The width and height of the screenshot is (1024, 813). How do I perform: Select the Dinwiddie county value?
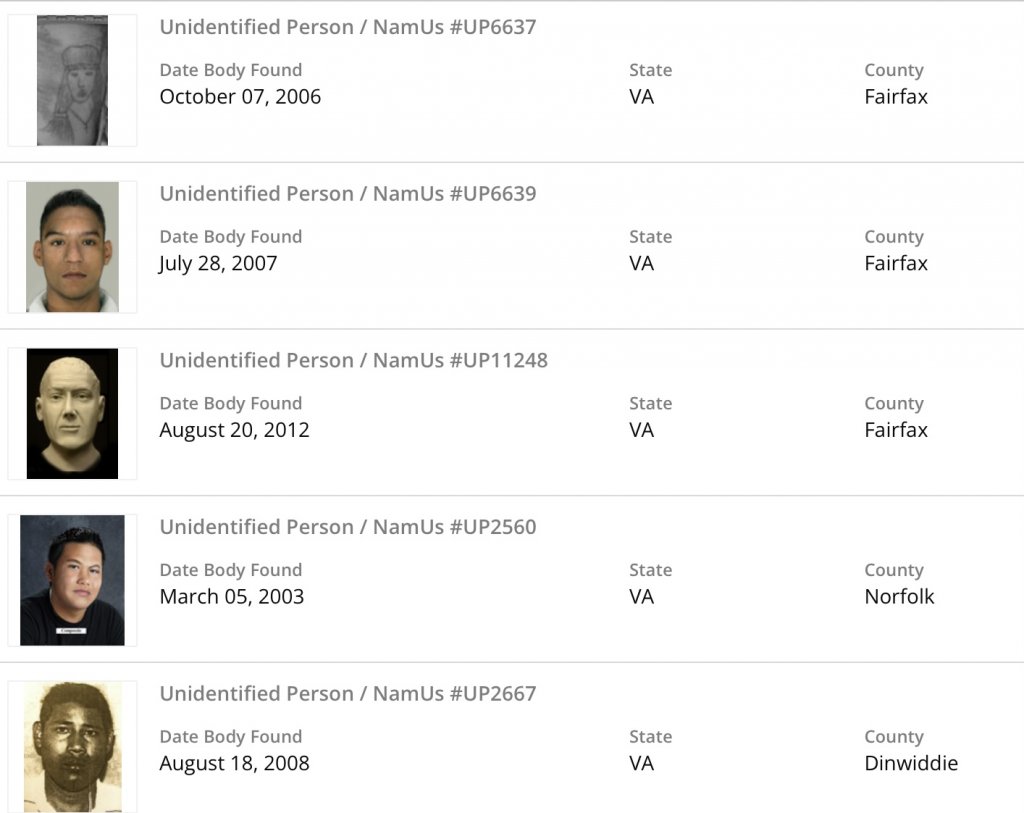[911, 763]
